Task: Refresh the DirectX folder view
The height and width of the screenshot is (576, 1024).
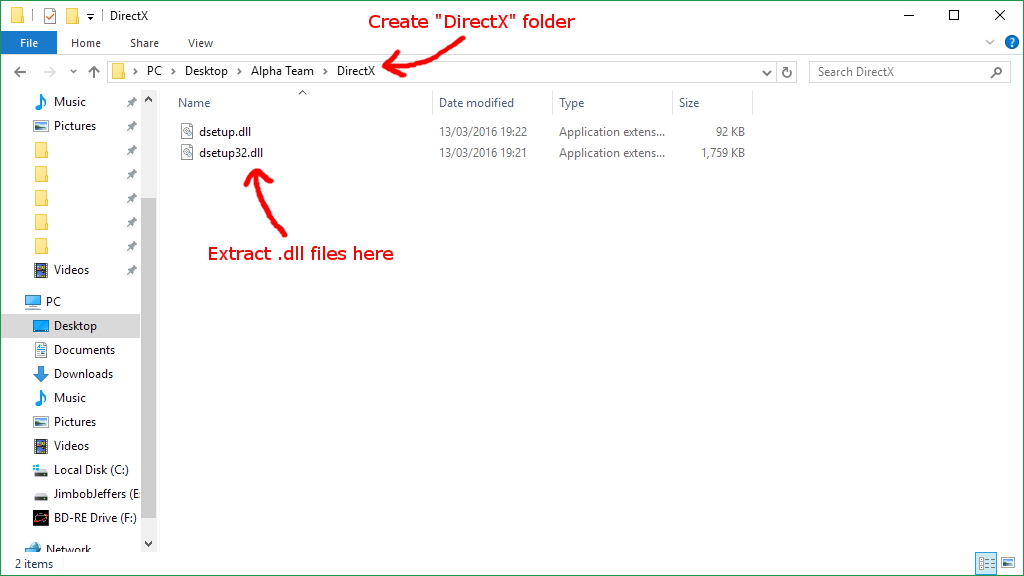Action: coord(787,72)
